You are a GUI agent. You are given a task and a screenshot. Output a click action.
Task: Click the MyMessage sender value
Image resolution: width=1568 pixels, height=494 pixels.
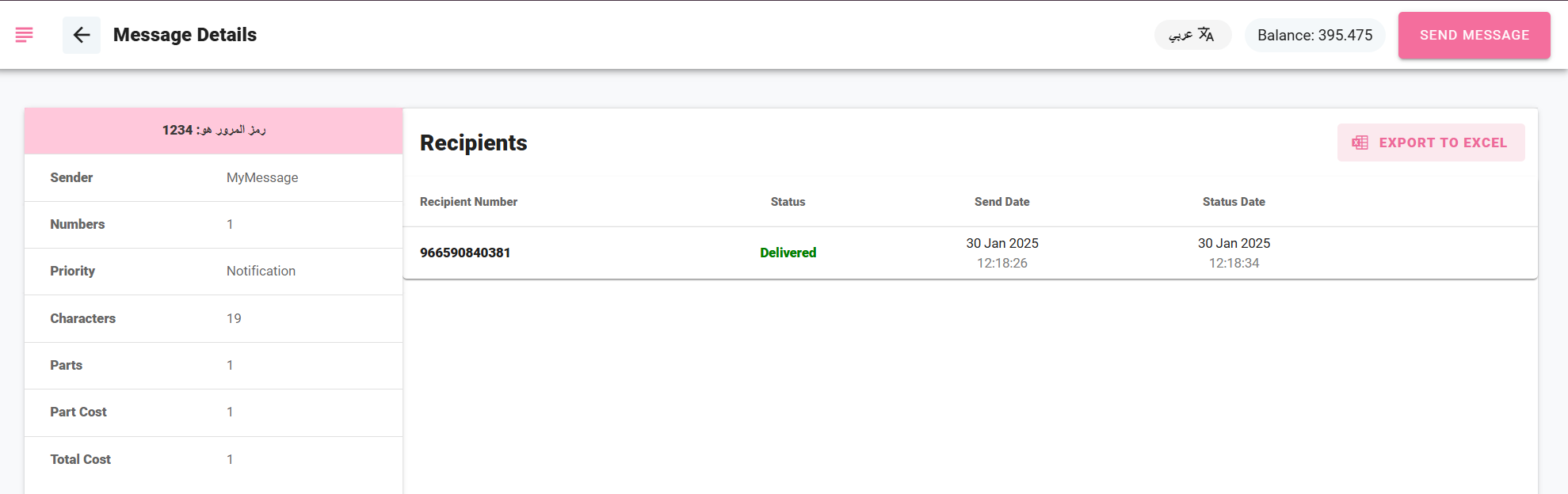(x=262, y=177)
